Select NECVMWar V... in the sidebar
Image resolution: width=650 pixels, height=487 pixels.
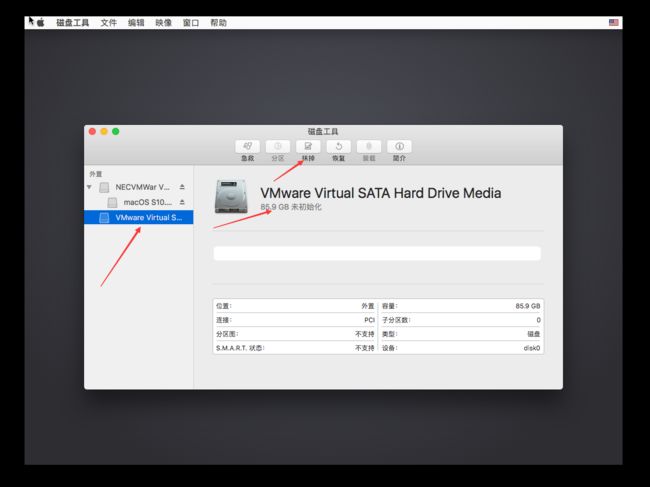[x=138, y=187]
